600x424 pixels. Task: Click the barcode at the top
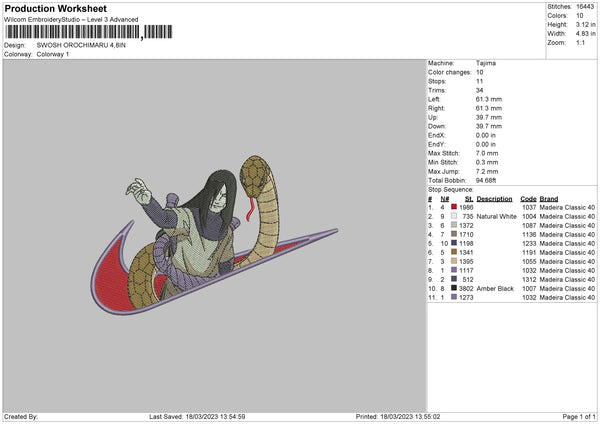pos(89,32)
